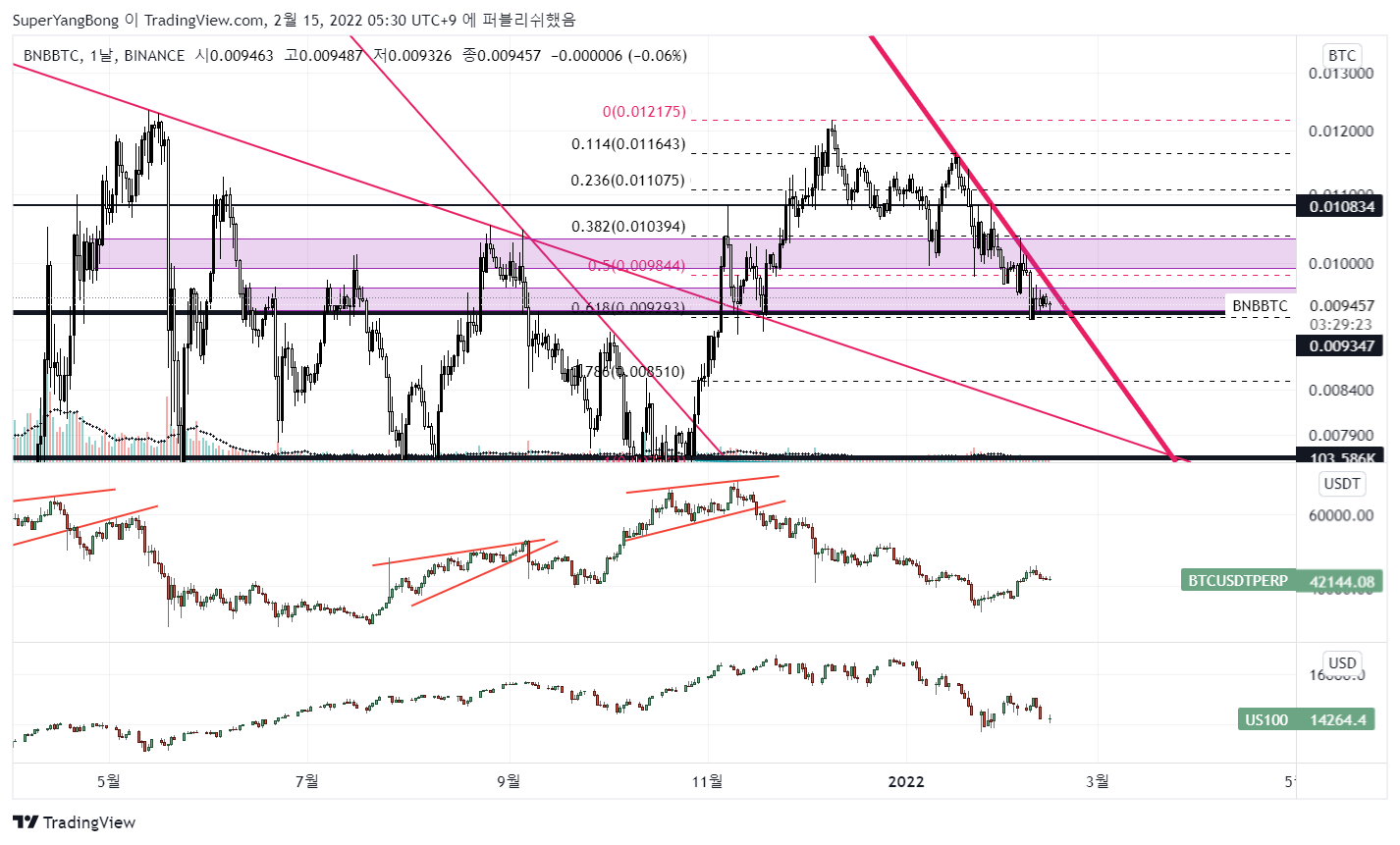Click the 3월 marker on time axis
This screenshot has height=845, width=1400.
pos(1098,782)
